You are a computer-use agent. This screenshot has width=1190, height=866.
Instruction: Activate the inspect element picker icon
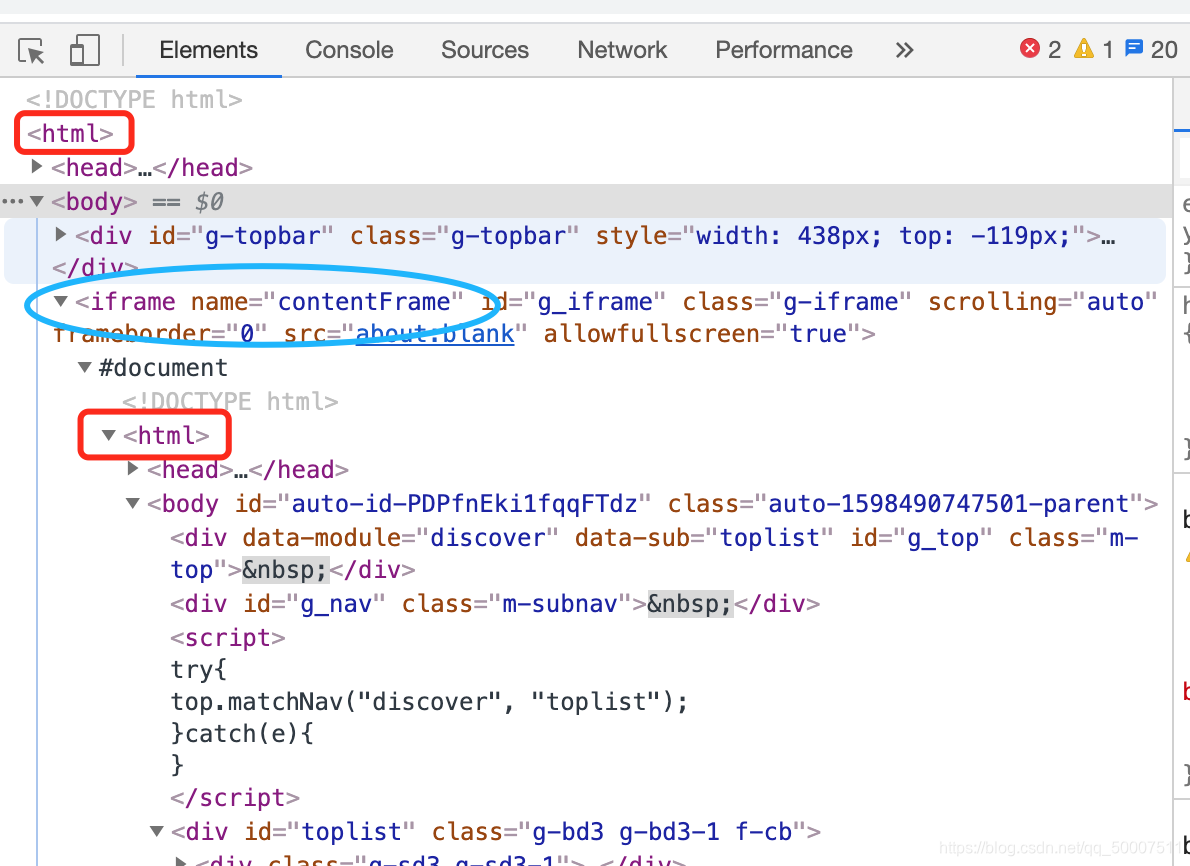(31, 51)
